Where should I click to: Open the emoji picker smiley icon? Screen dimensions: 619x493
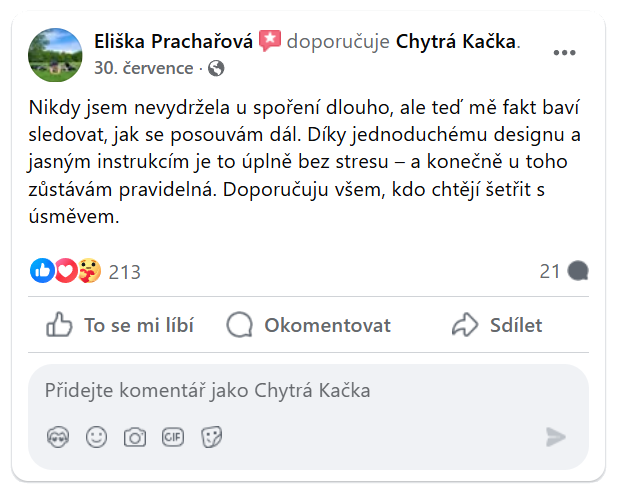click(x=96, y=437)
